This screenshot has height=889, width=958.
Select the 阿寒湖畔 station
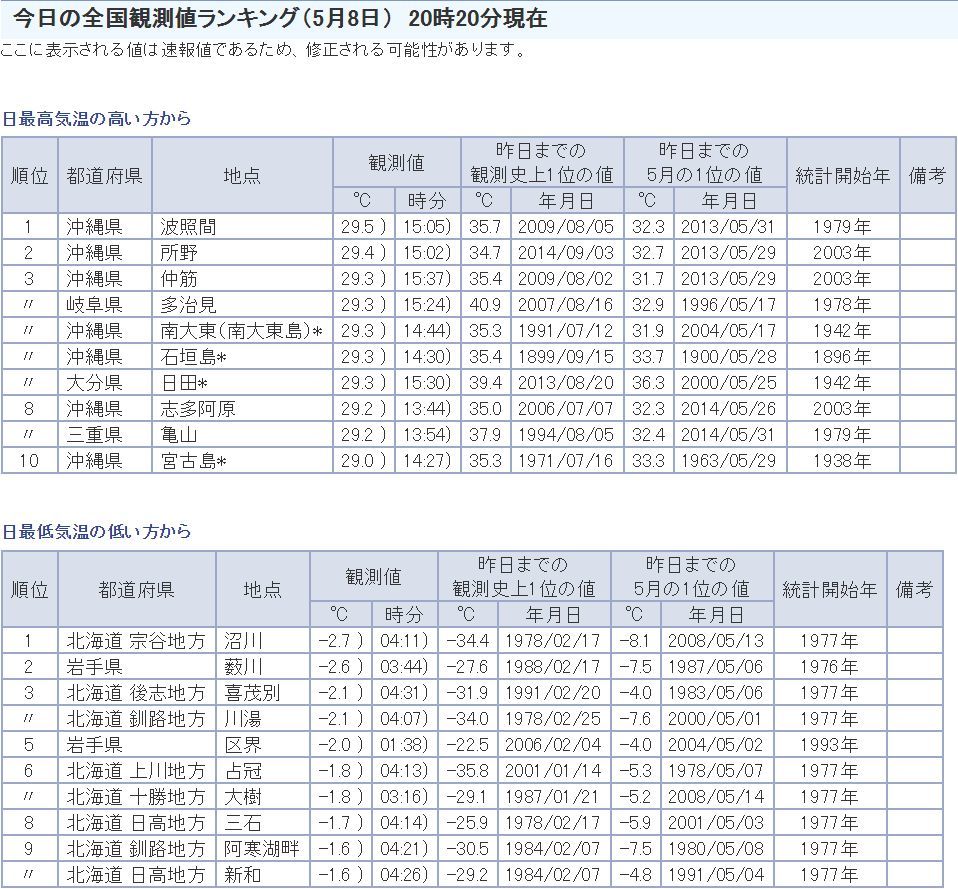pos(261,849)
